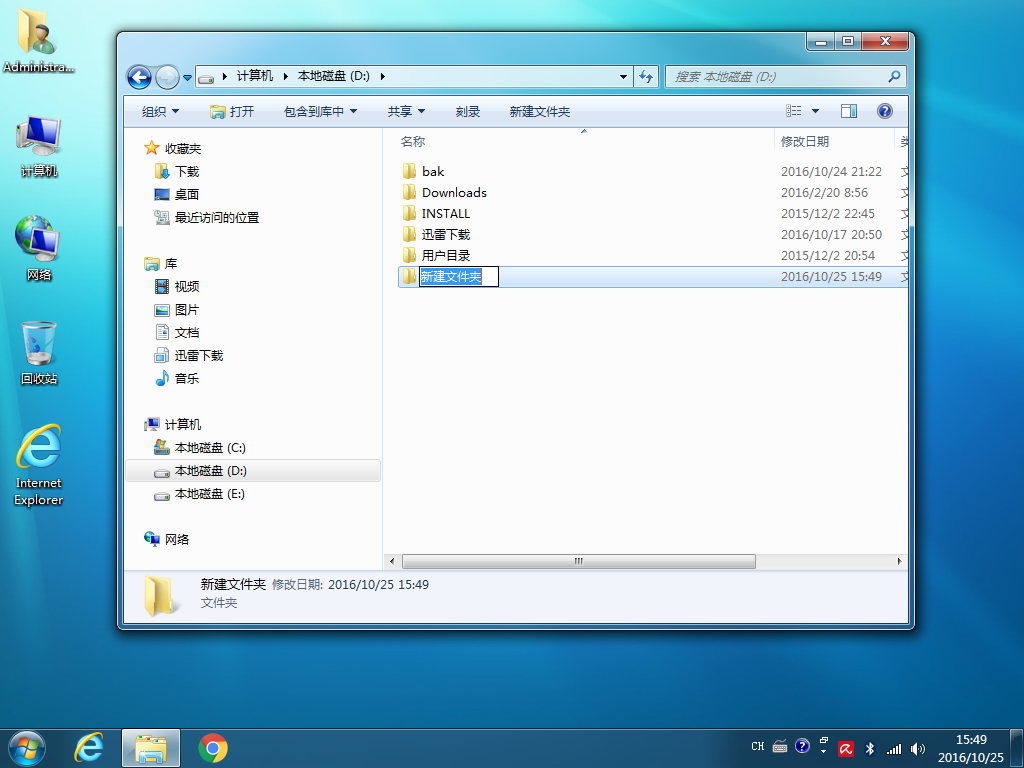The width and height of the screenshot is (1024, 768).
Task: Click 刻录 in the toolbar
Action: 468,112
